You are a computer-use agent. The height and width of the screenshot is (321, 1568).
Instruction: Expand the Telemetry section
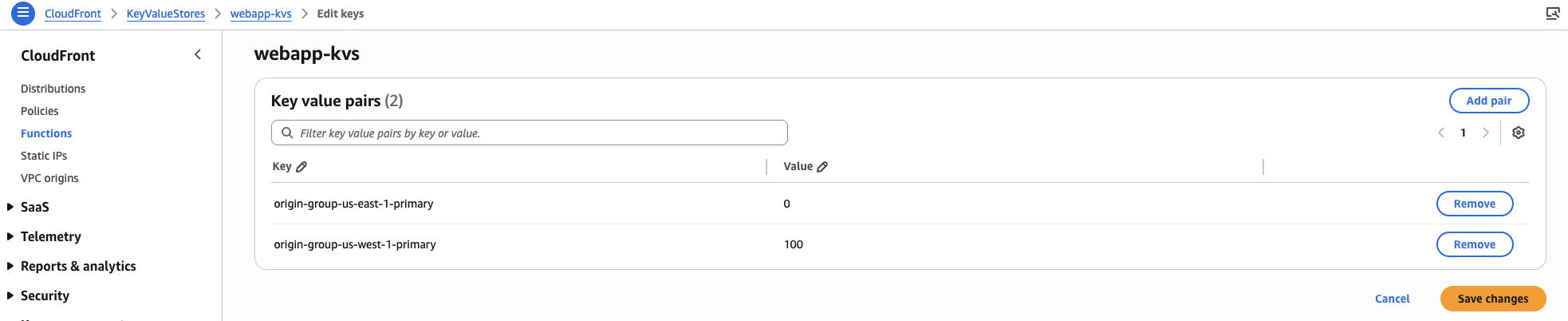point(50,236)
